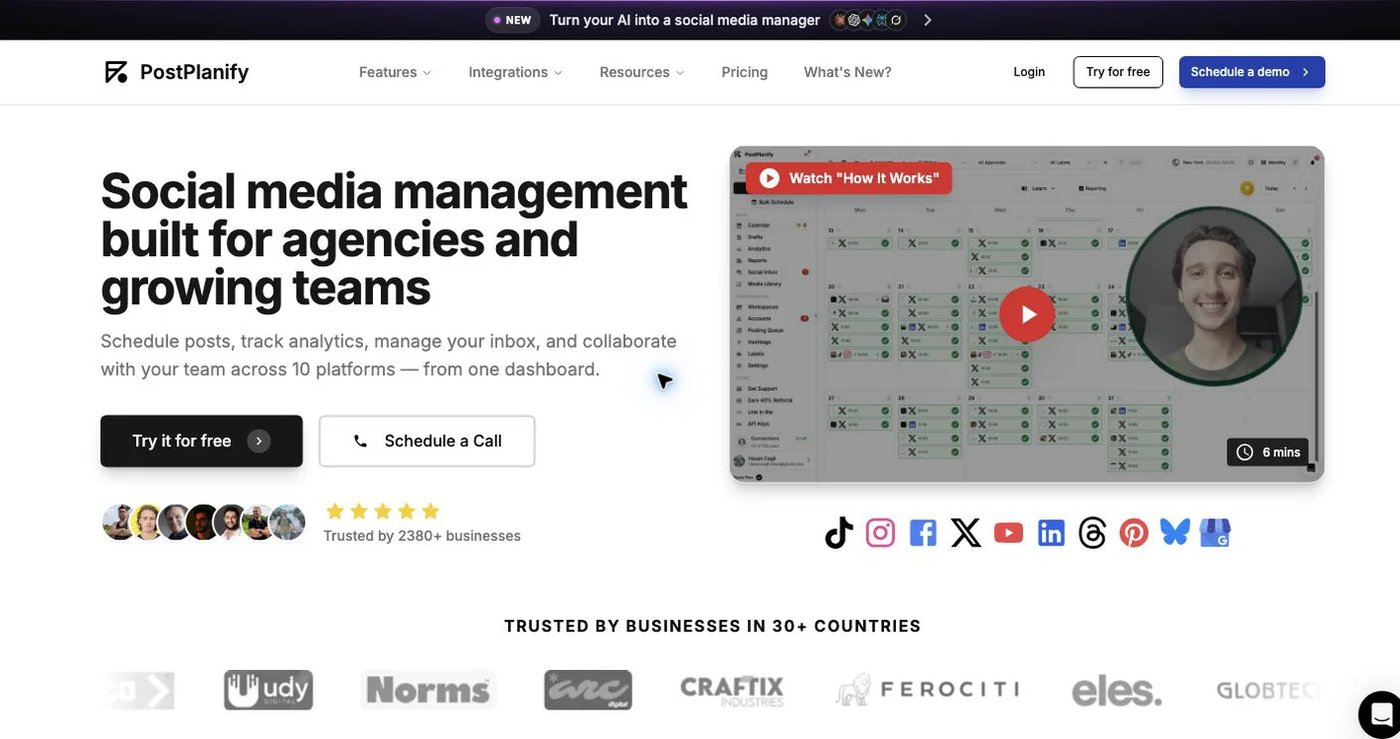
Task: Click the Login link
Action: pos(1029,72)
